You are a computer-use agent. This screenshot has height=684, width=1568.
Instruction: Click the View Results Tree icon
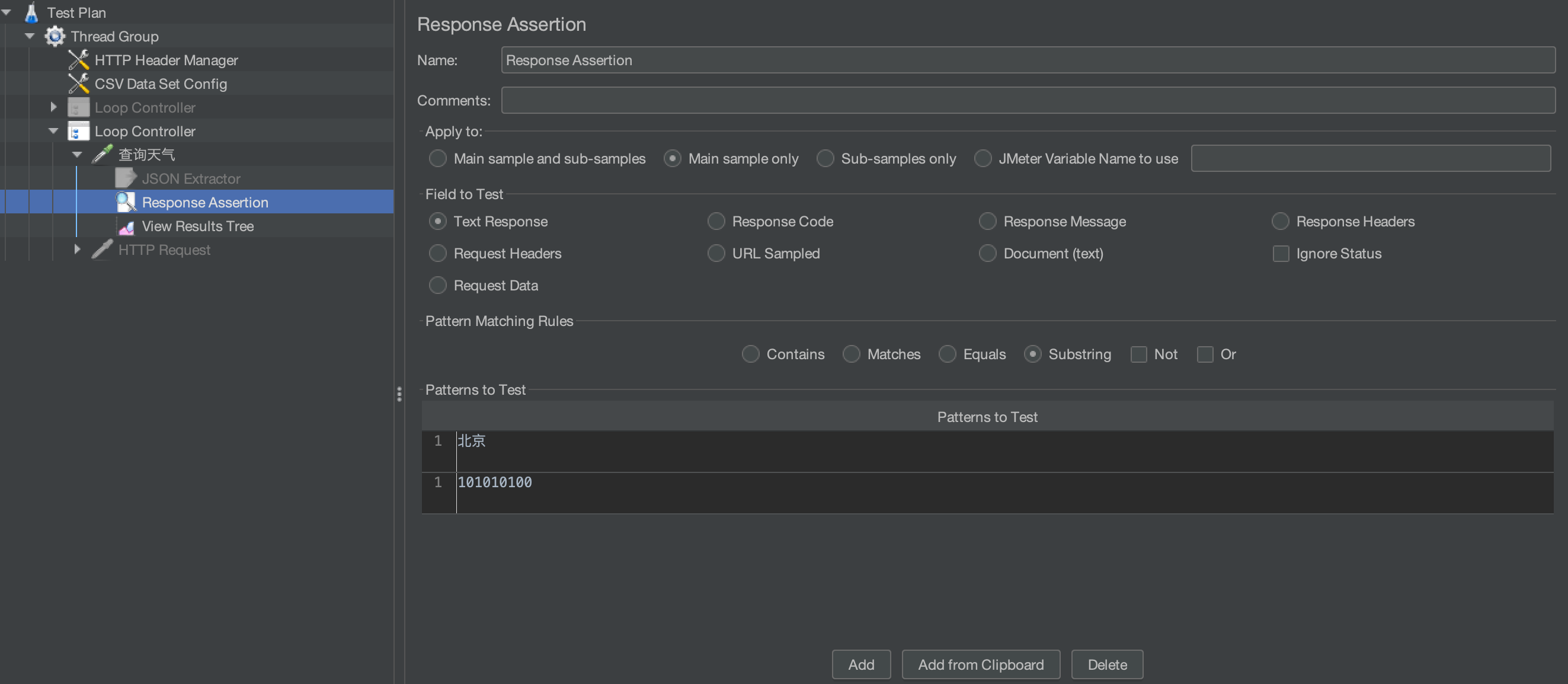tap(126, 226)
